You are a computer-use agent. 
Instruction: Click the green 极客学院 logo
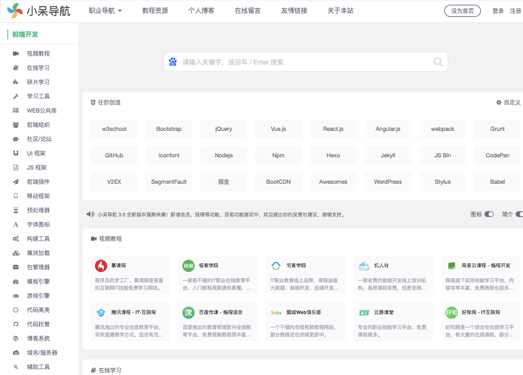pos(188,266)
